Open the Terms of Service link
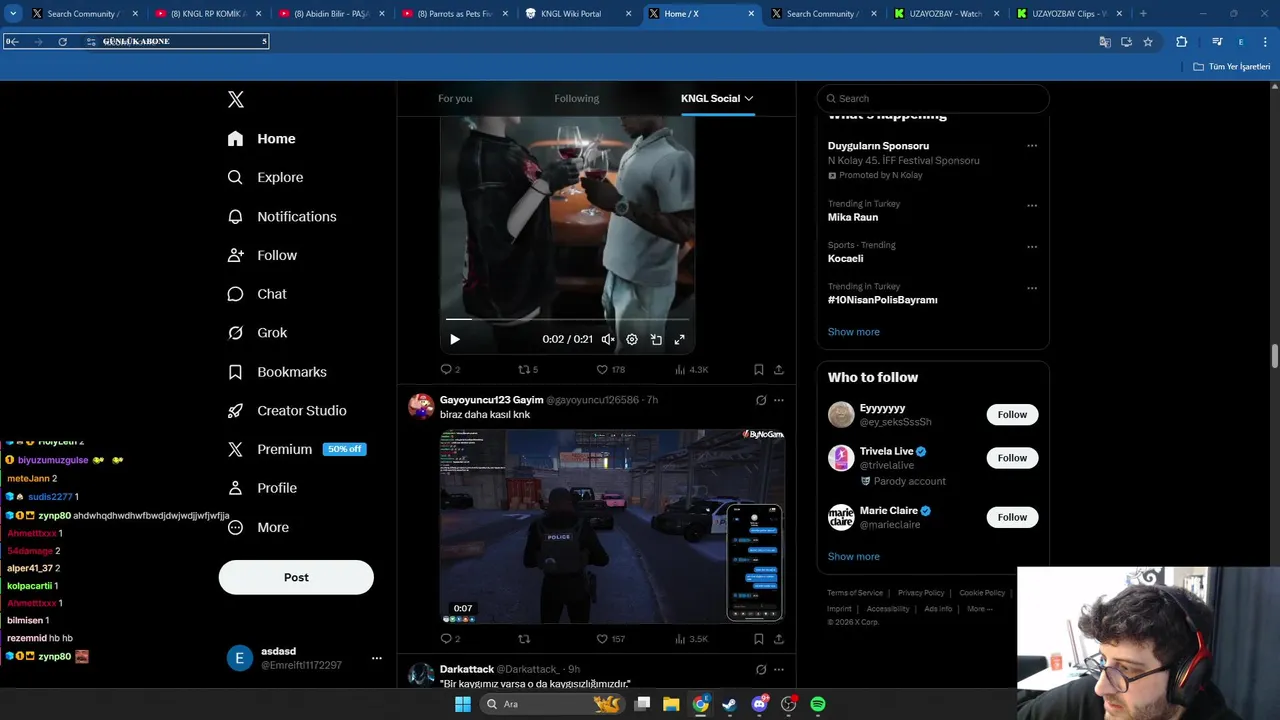This screenshot has height=720, width=1280. point(855,593)
